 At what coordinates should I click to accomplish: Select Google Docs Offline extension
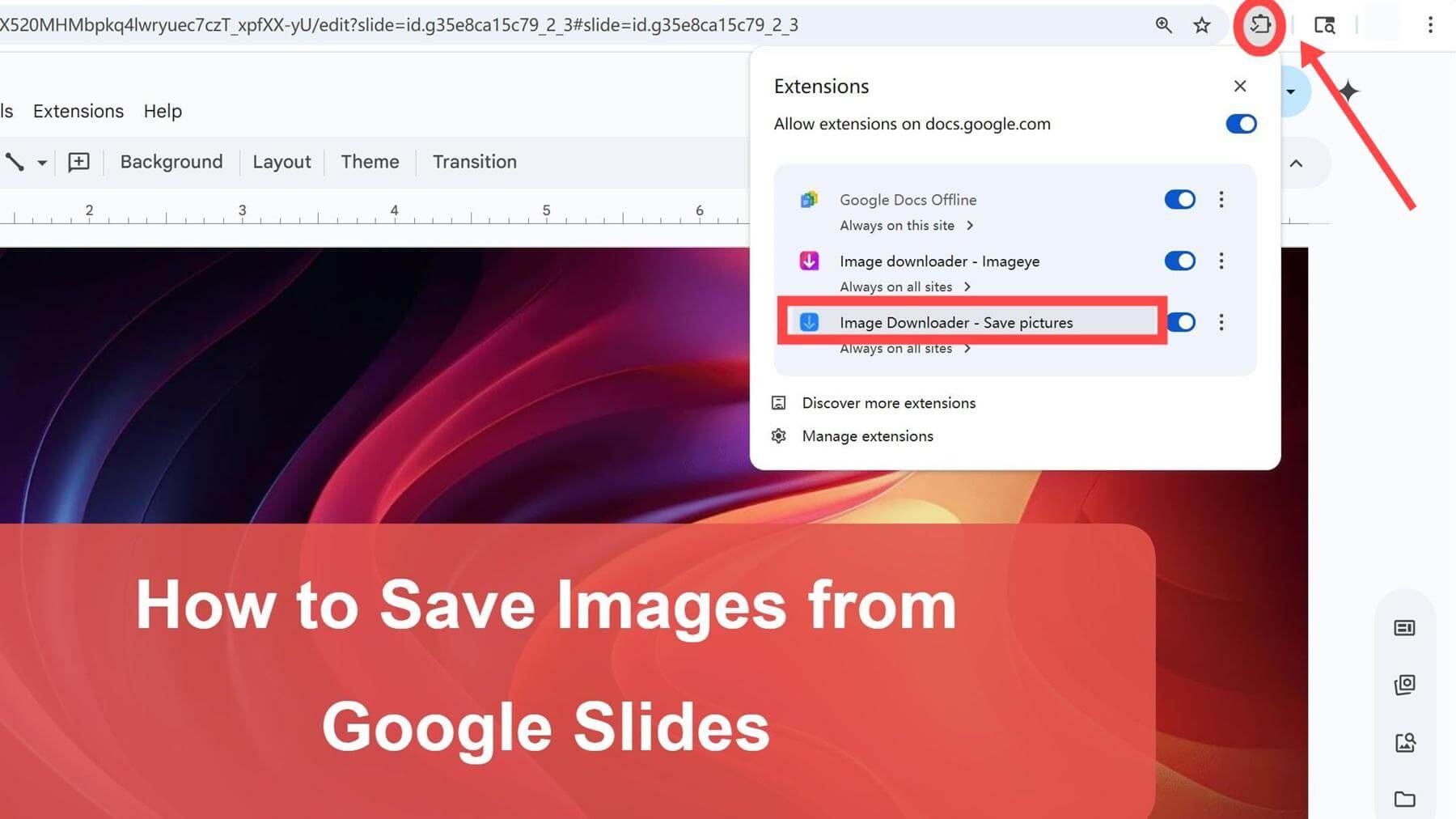click(908, 199)
